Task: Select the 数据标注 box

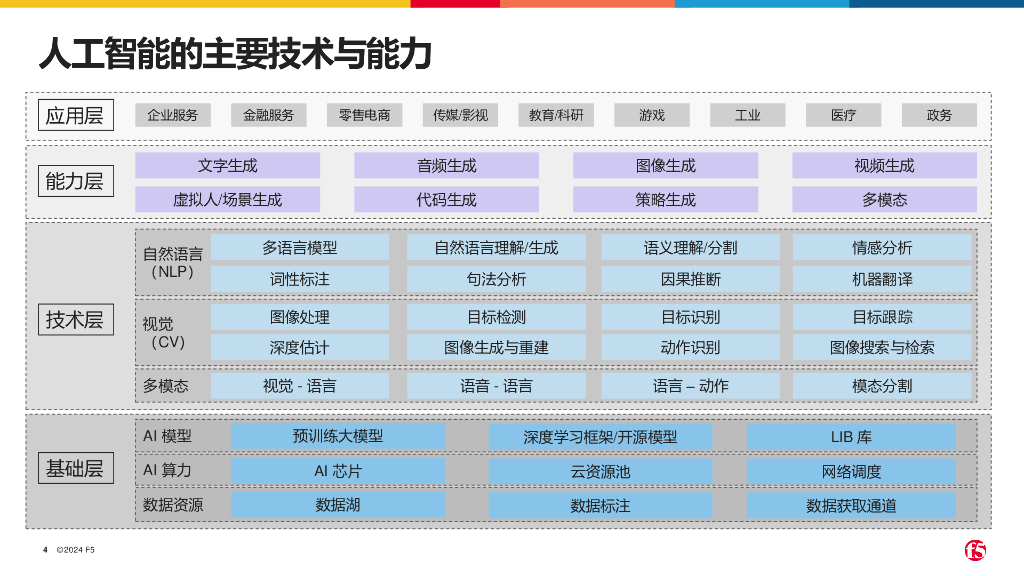Action: pyautogui.click(x=600, y=505)
